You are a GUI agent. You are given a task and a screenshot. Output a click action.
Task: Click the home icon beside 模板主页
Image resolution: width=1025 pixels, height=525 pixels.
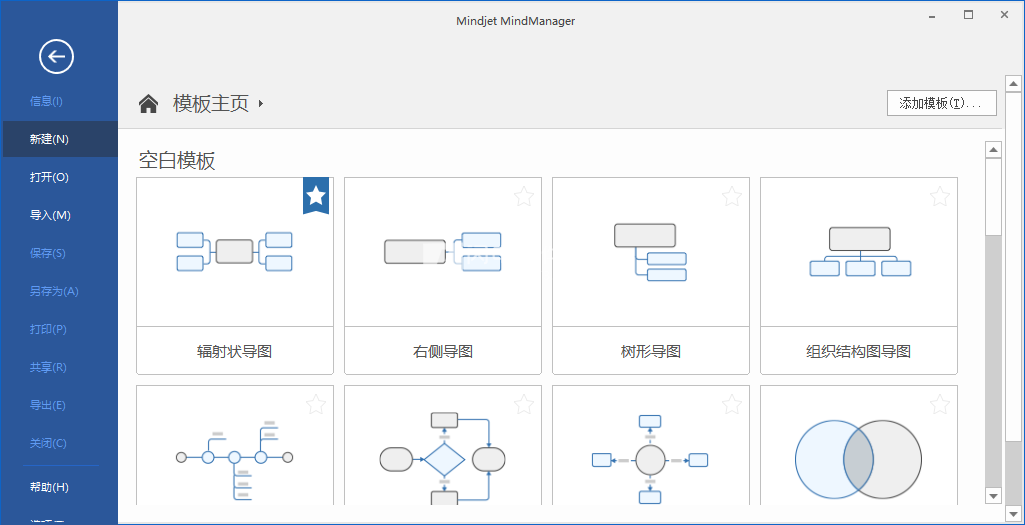click(x=149, y=104)
